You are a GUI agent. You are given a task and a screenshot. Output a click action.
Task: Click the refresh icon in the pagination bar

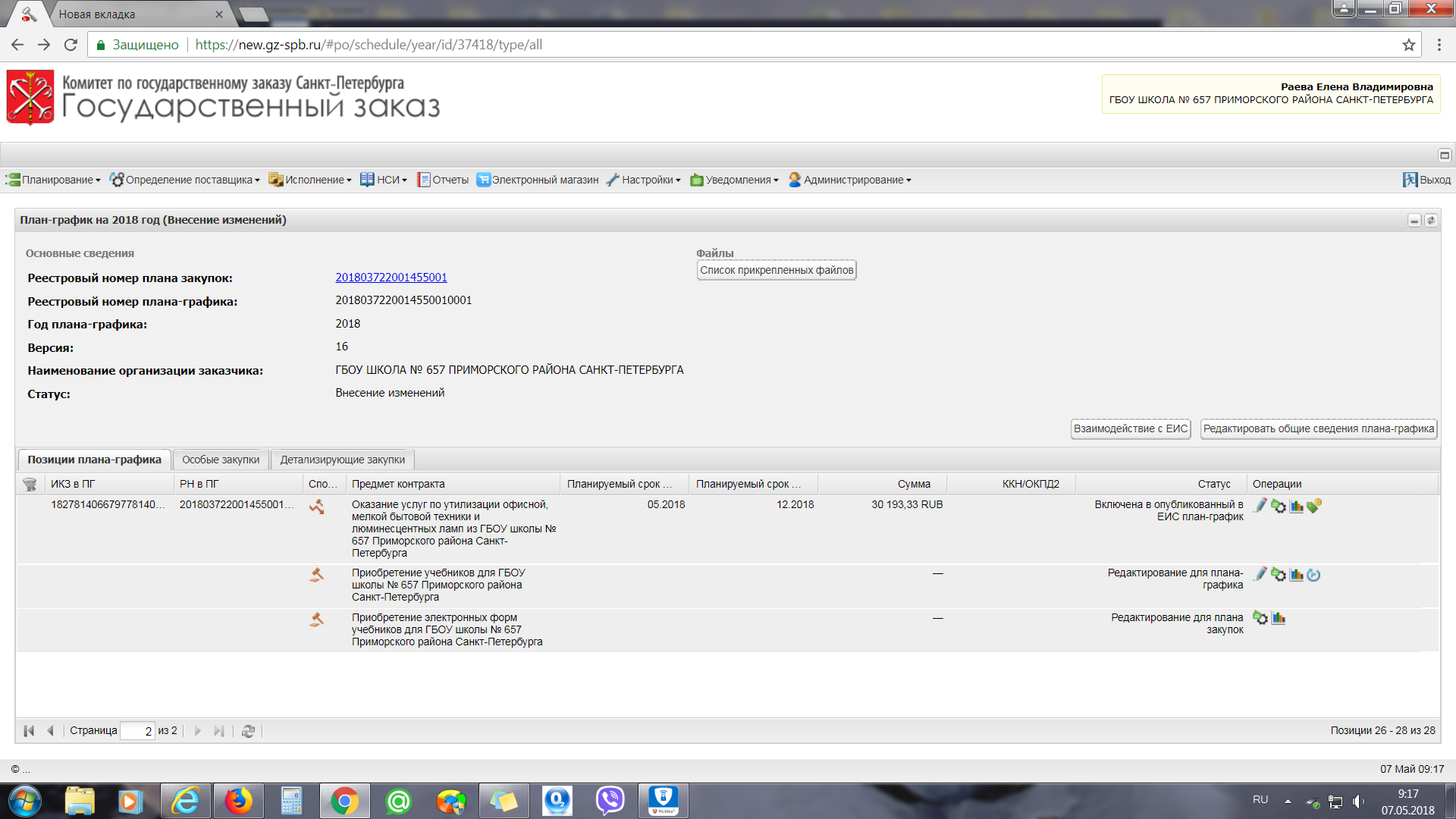(x=248, y=731)
